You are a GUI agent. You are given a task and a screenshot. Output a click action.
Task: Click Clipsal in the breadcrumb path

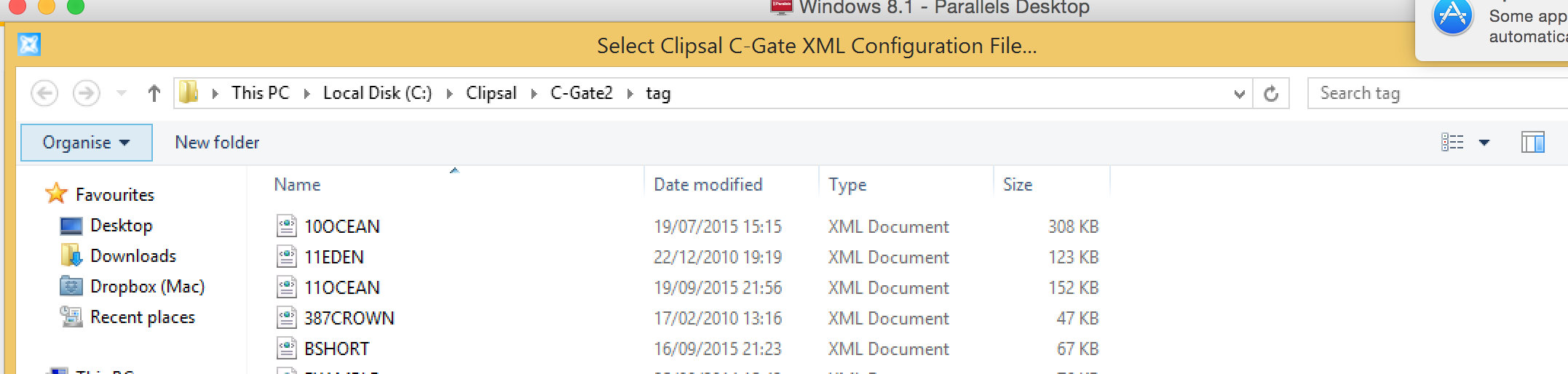[x=491, y=94]
